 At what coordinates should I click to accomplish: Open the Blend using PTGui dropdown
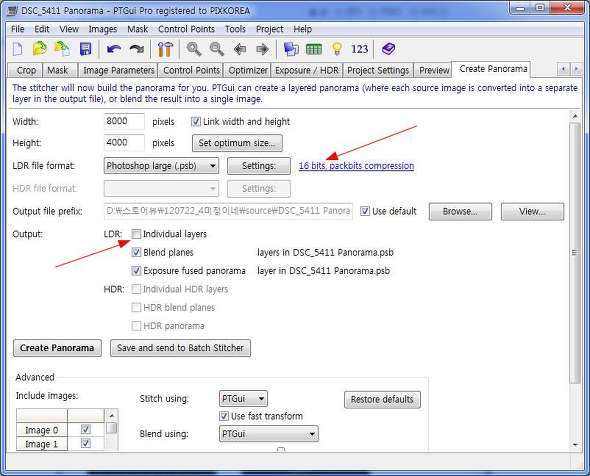tap(268, 434)
